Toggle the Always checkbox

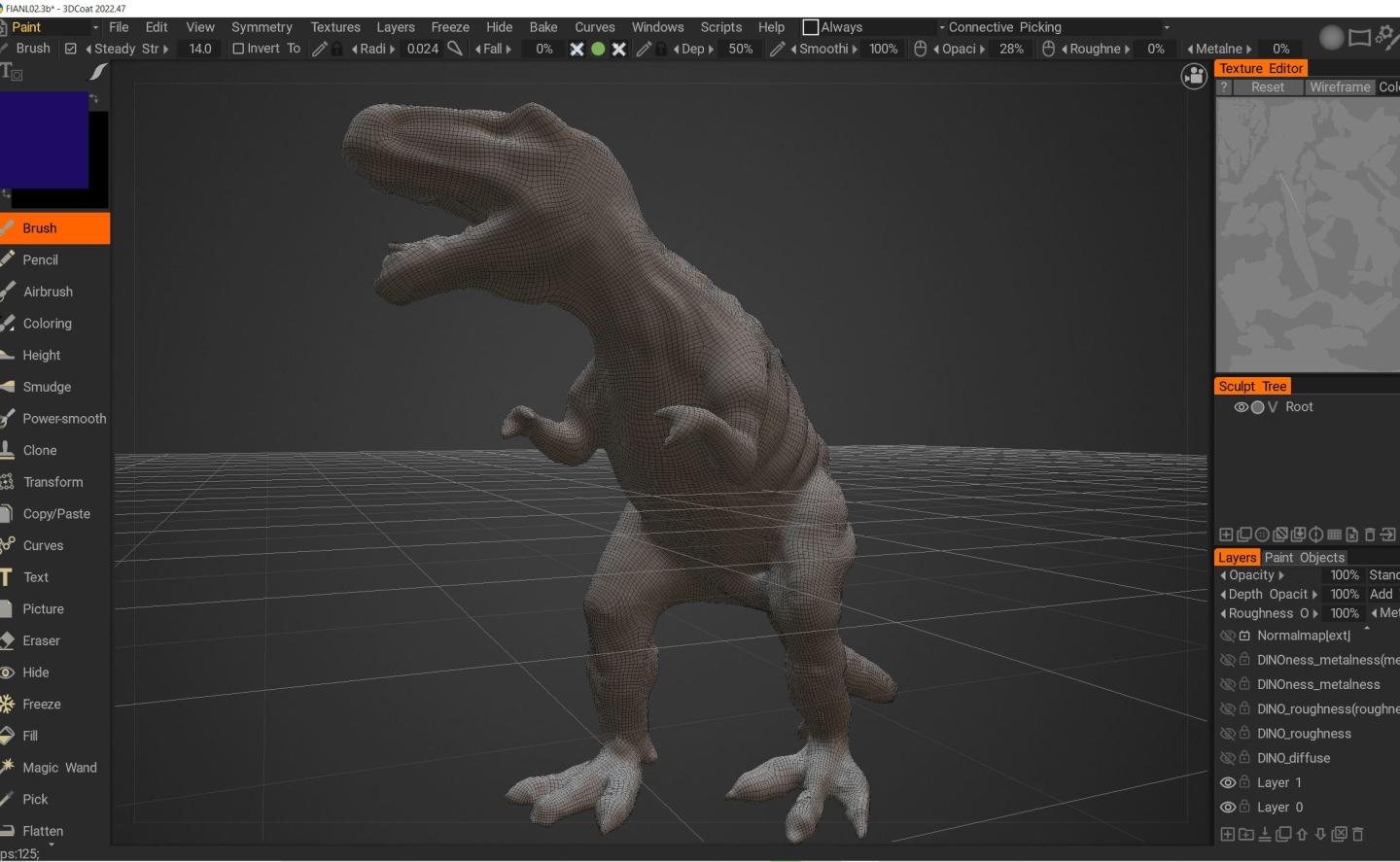click(810, 27)
